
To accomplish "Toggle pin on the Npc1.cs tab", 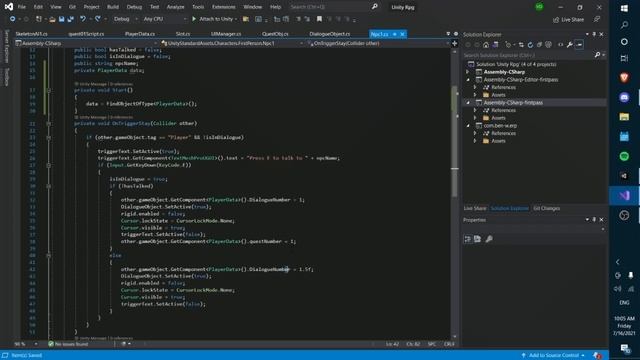I will click(395, 34).
